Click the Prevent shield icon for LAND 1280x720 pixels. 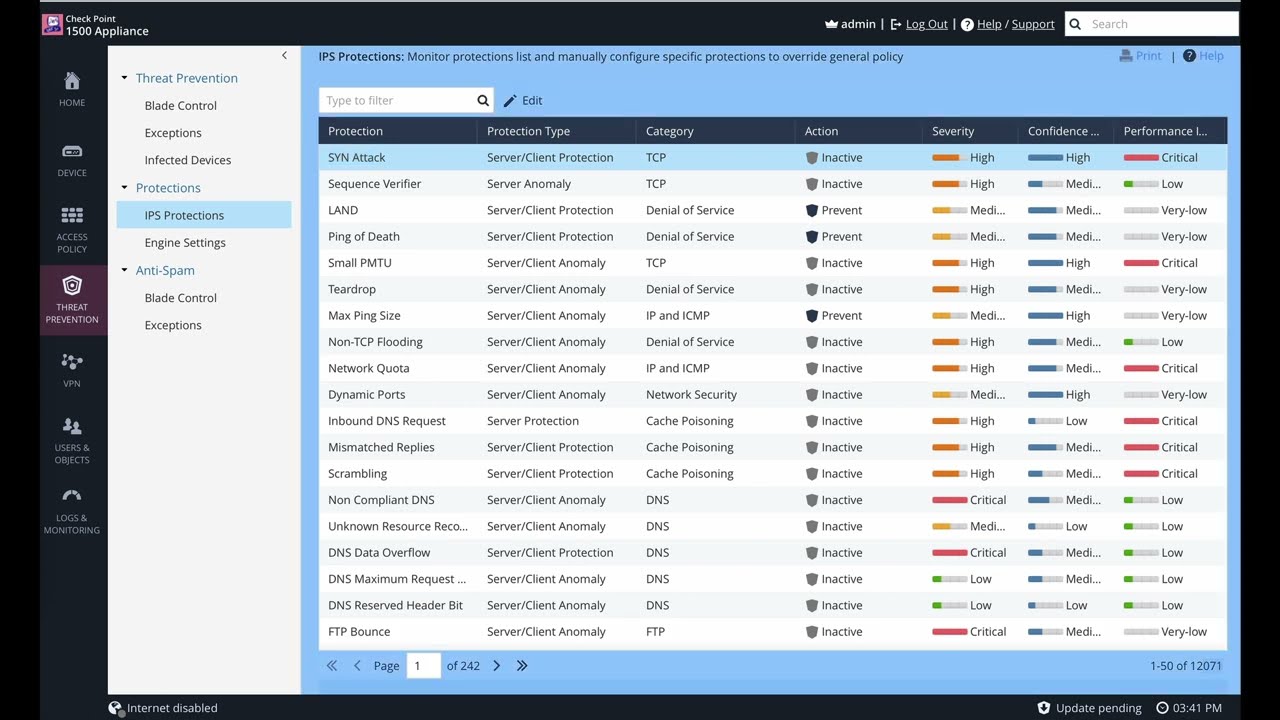coord(812,210)
